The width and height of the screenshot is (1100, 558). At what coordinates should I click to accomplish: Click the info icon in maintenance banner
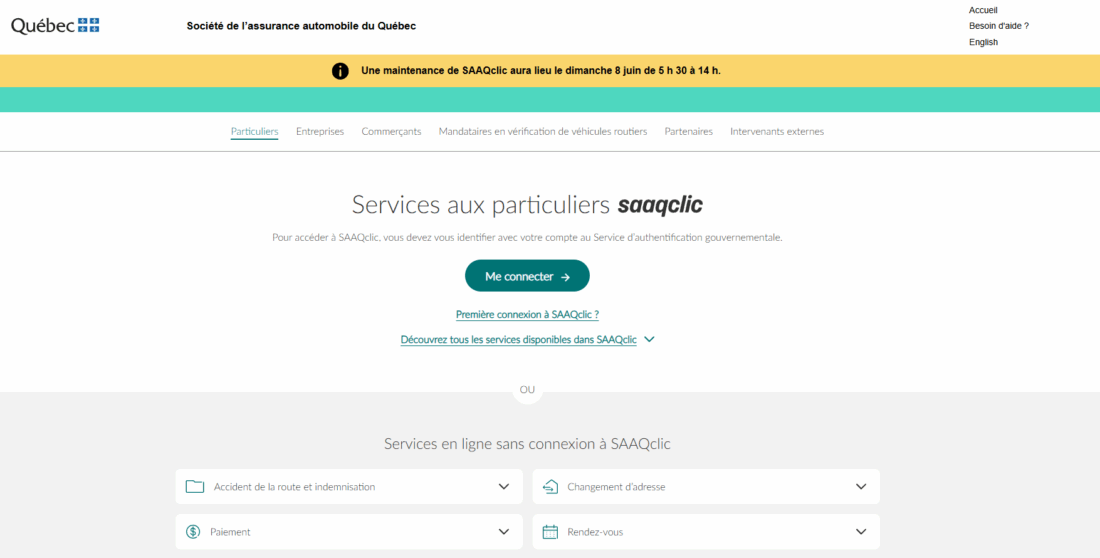pos(340,71)
